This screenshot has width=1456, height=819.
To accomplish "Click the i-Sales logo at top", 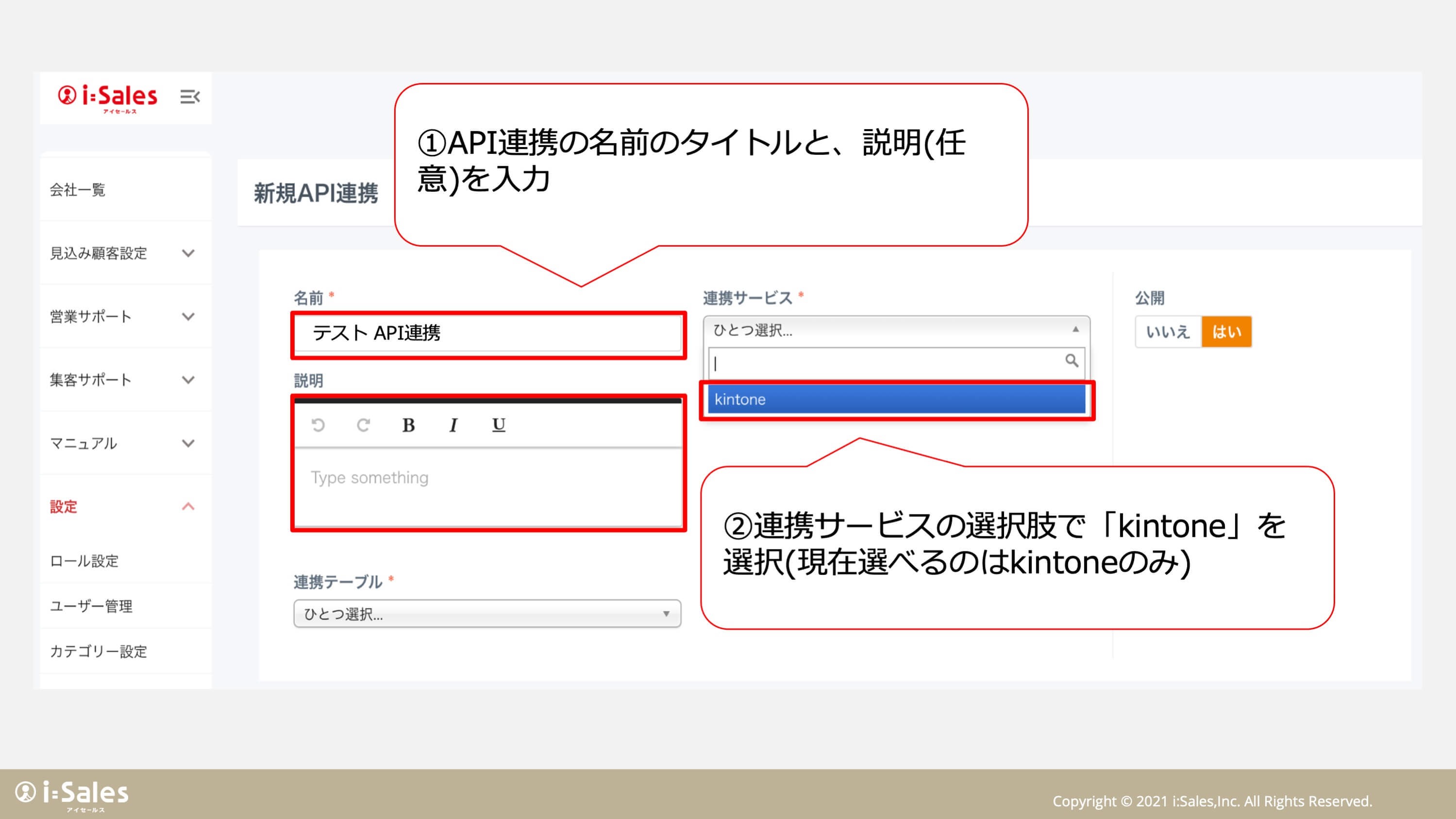I will coord(108,97).
